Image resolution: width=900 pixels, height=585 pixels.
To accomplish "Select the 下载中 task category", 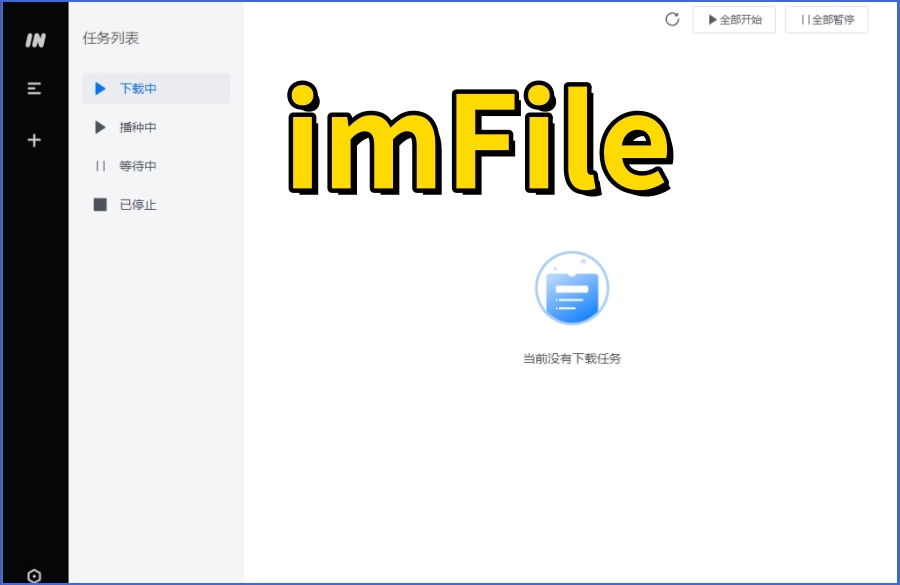I will click(156, 88).
